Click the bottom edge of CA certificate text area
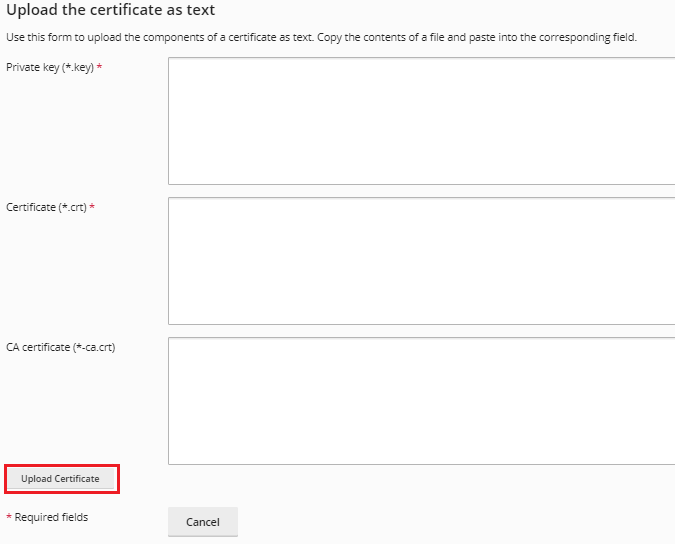The width and height of the screenshot is (675, 544). pyautogui.click(x=421, y=463)
